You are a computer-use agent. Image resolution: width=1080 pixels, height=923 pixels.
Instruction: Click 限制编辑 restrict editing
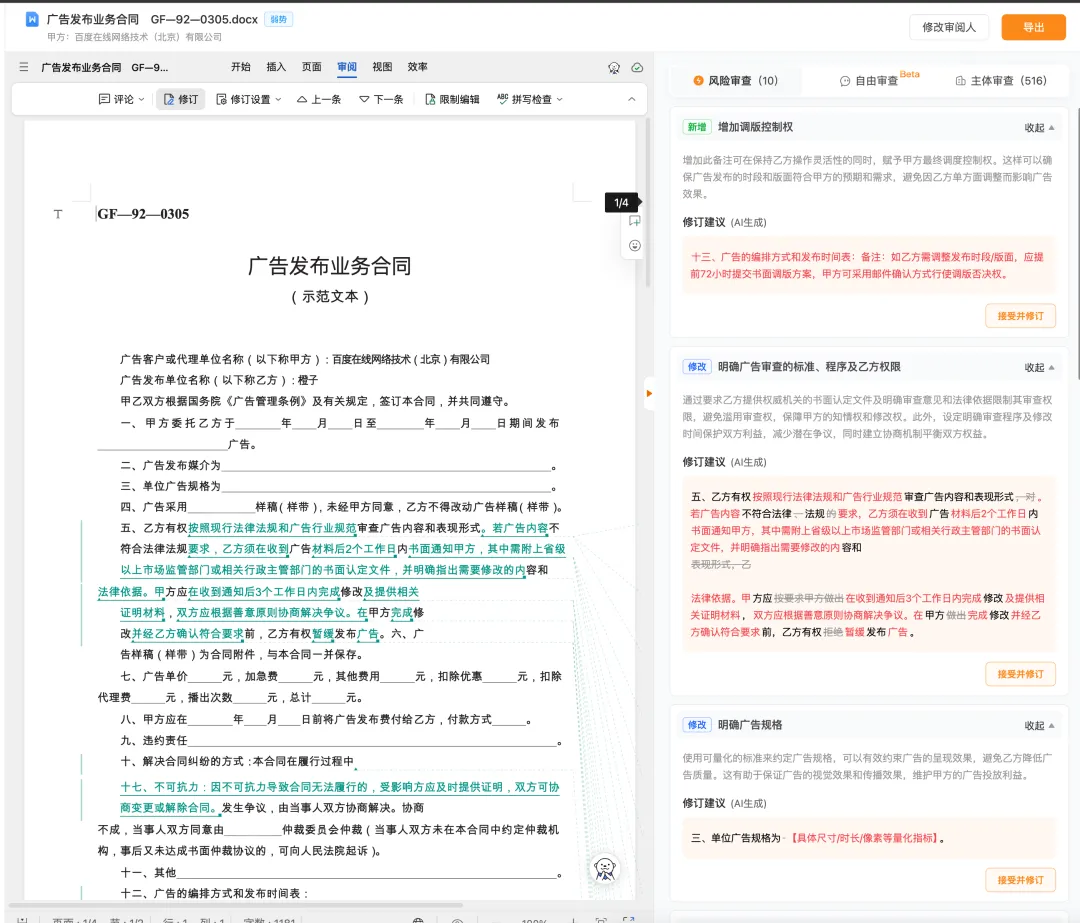coord(453,99)
